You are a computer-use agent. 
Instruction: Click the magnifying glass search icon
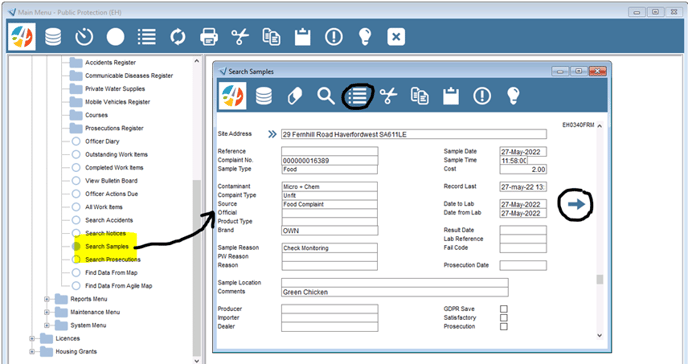[326, 96]
